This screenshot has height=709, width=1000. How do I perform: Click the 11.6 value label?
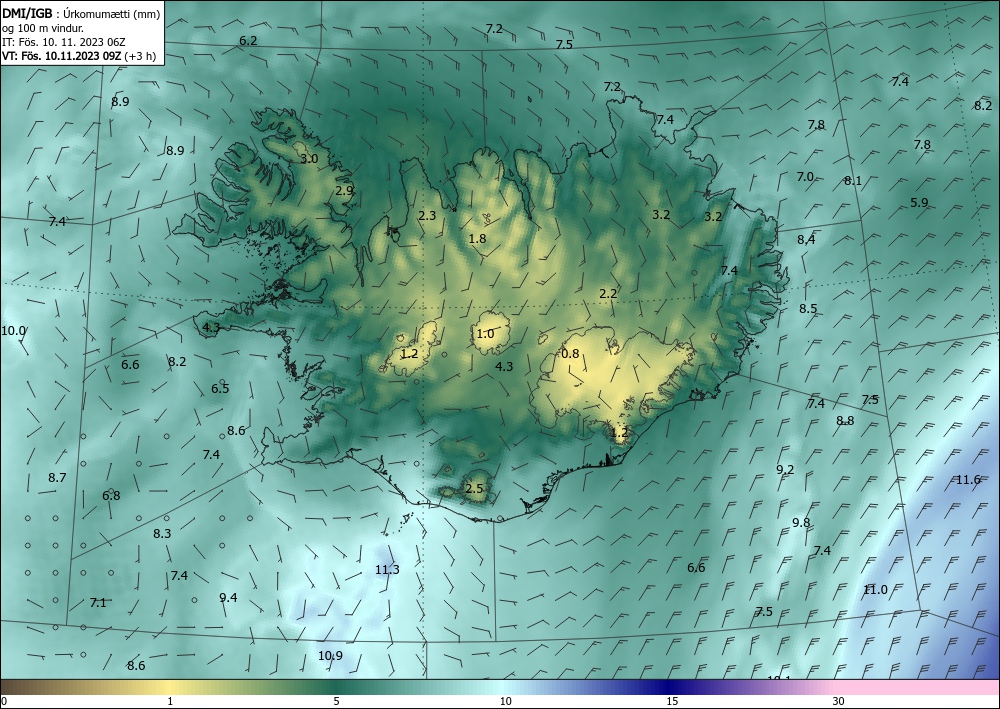click(x=967, y=480)
